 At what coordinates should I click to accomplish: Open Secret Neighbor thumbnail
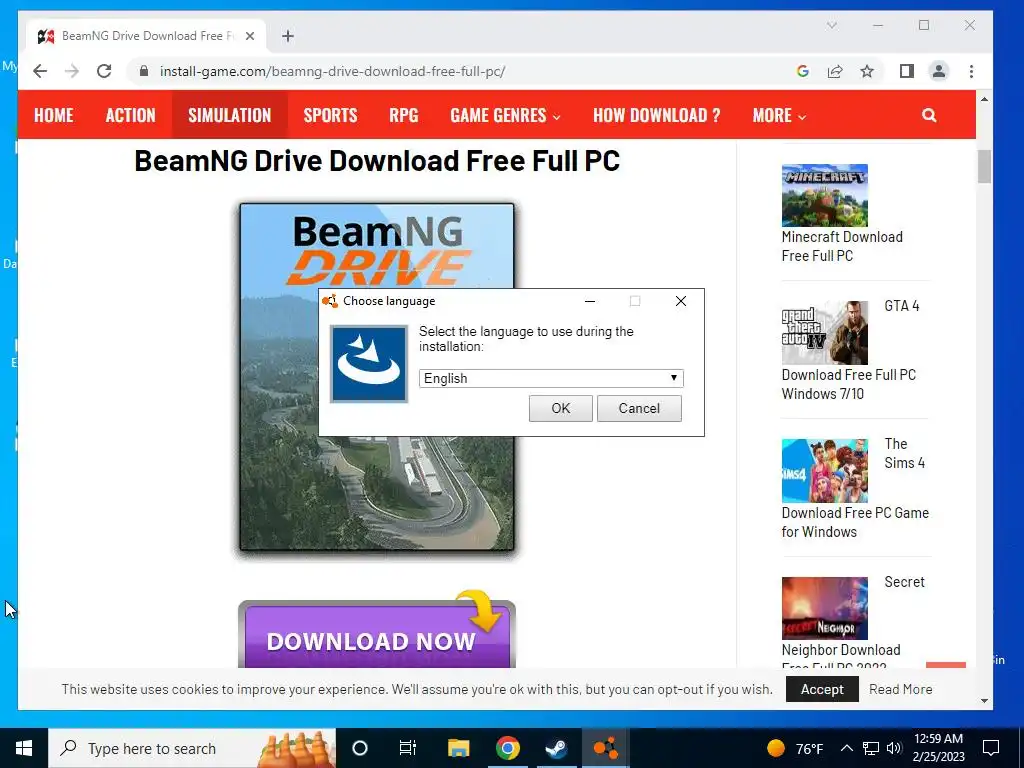[825, 608]
